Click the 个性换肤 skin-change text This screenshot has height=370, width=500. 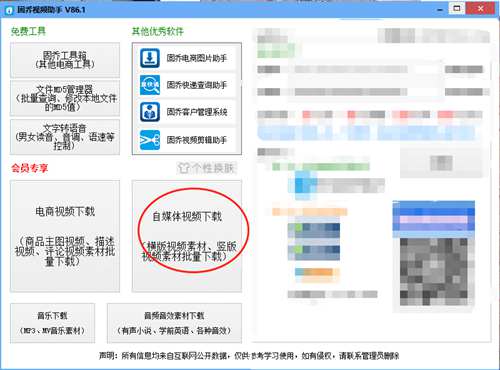coord(213,168)
